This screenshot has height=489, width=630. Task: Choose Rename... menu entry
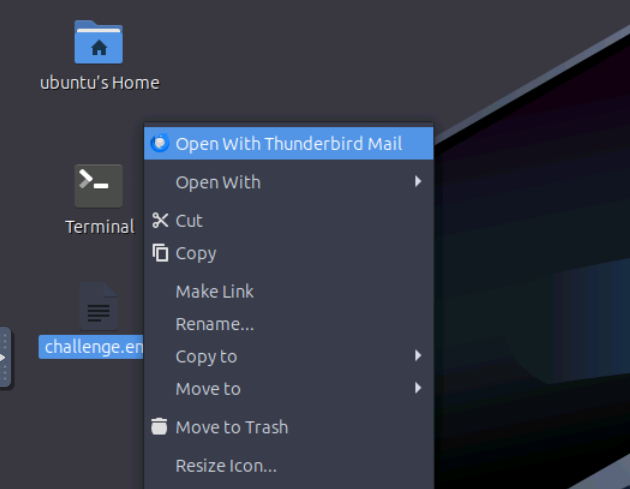288,324
